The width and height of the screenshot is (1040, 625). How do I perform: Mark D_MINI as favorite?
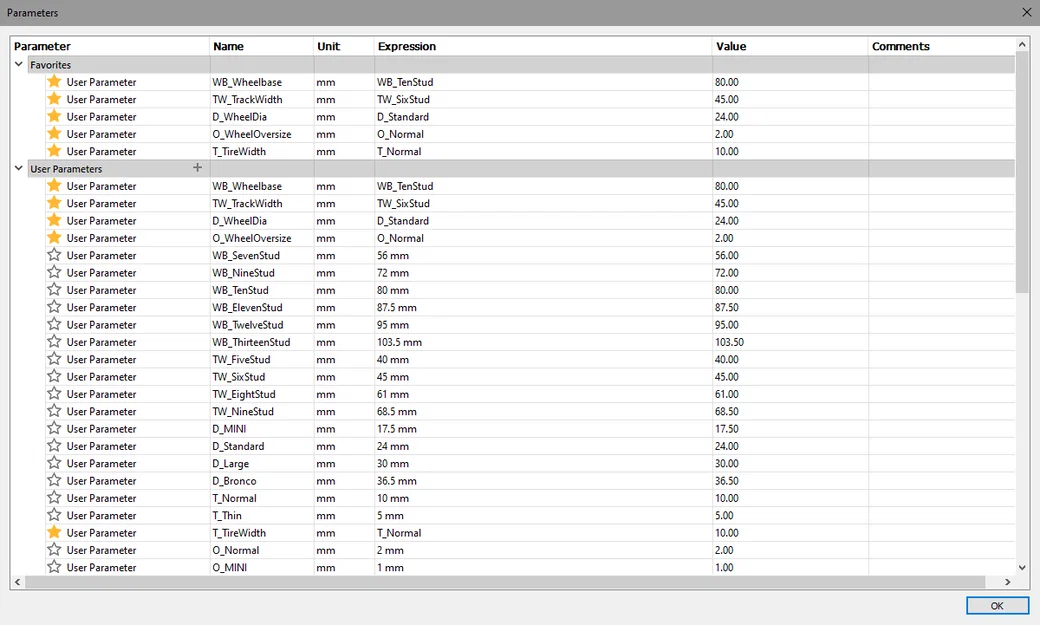click(x=54, y=428)
